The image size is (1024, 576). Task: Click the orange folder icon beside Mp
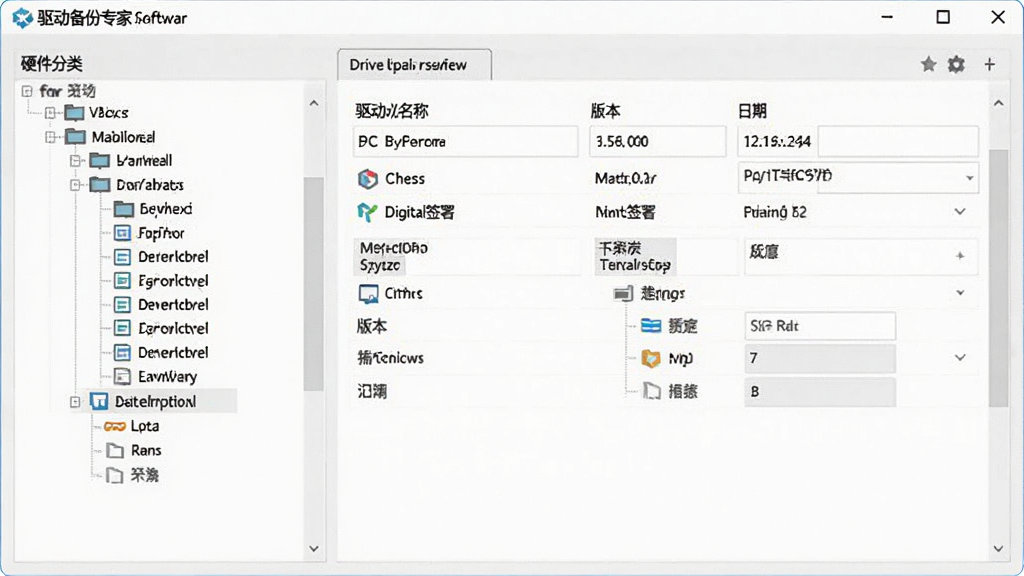651,359
